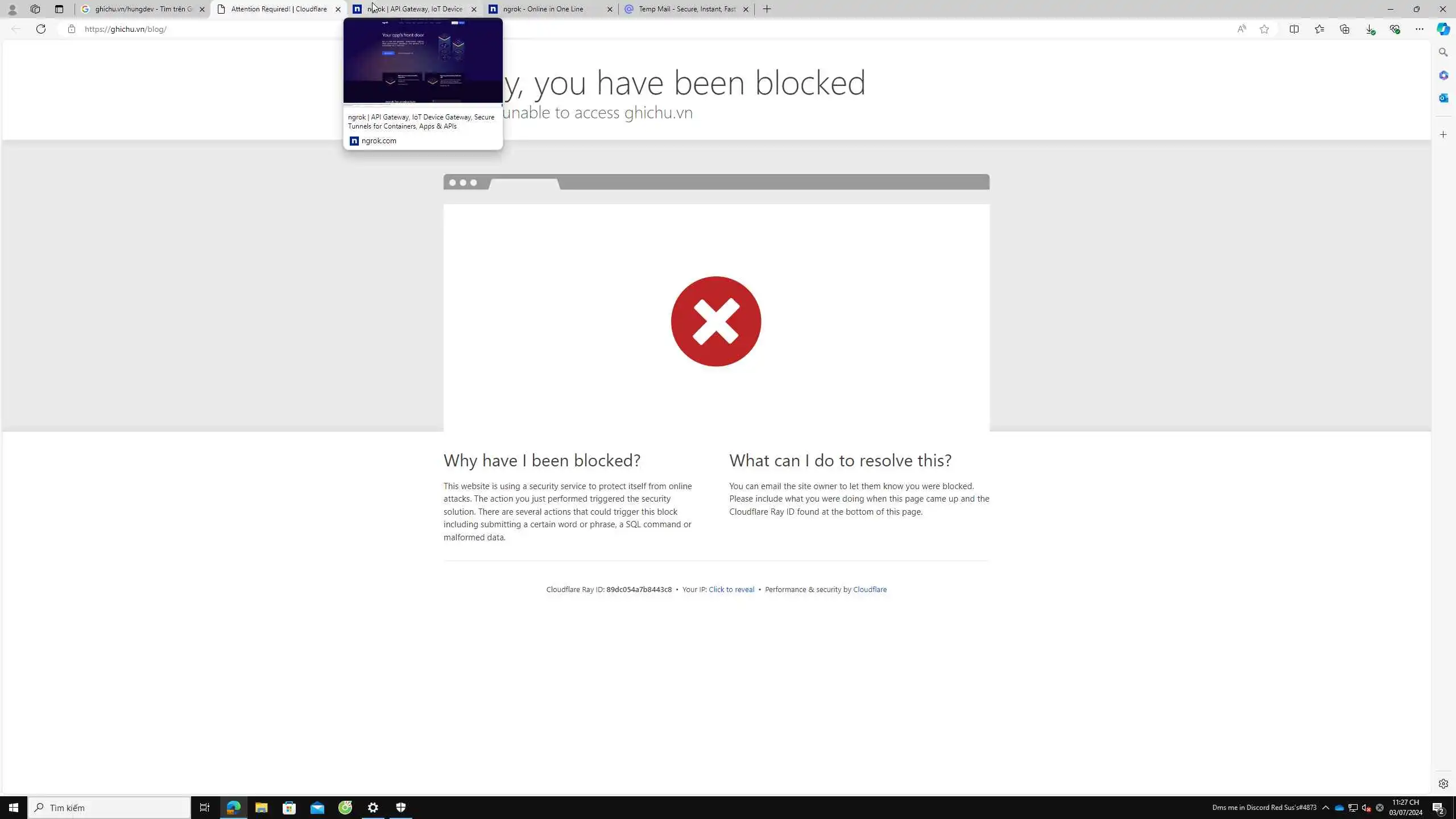Image resolution: width=1456 pixels, height=819 pixels.
Task: Open the tab actions menu
Action: [59, 9]
